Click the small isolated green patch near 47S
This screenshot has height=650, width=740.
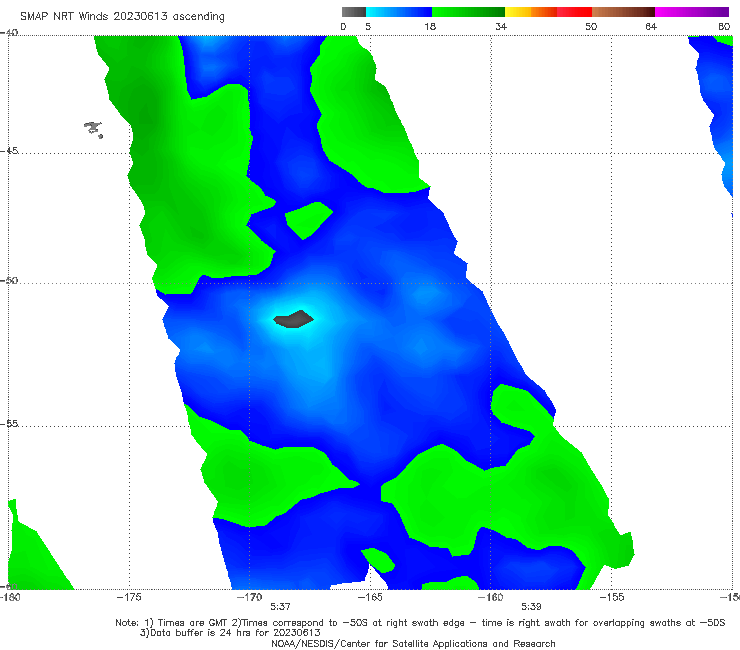pos(309,220)
